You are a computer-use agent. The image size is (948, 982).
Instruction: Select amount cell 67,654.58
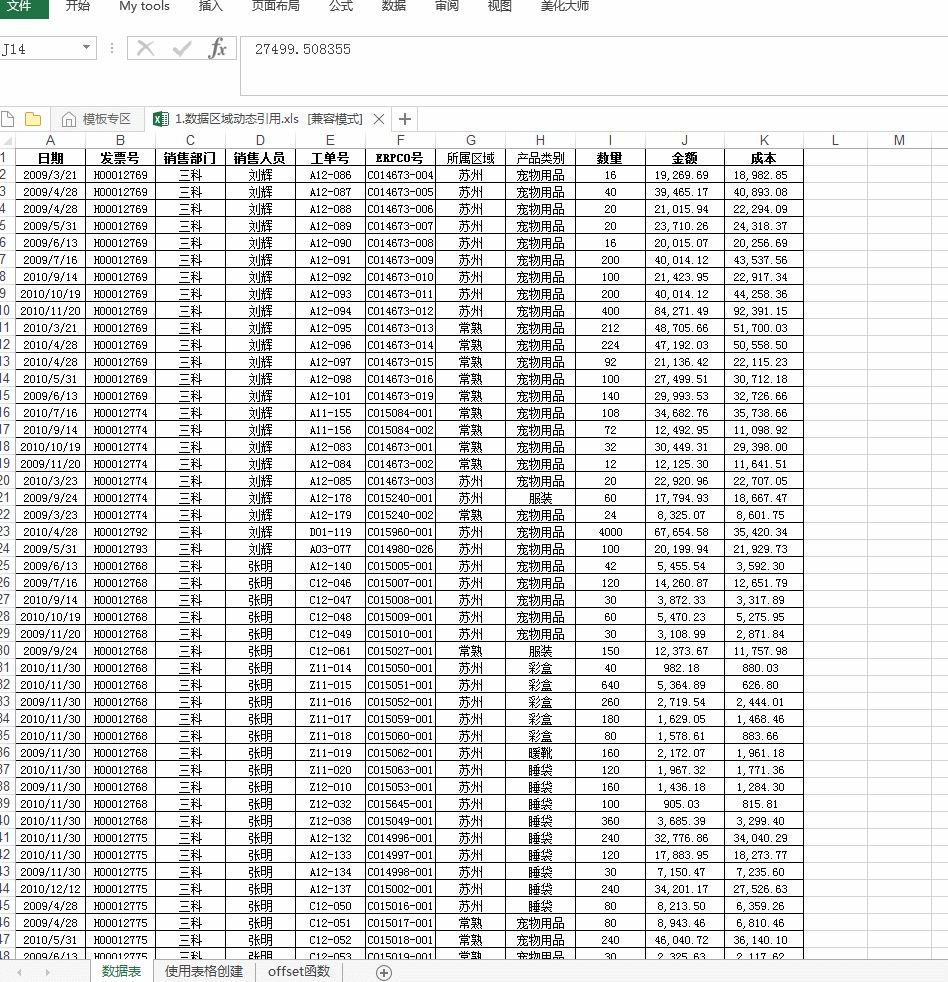point(684,532)
